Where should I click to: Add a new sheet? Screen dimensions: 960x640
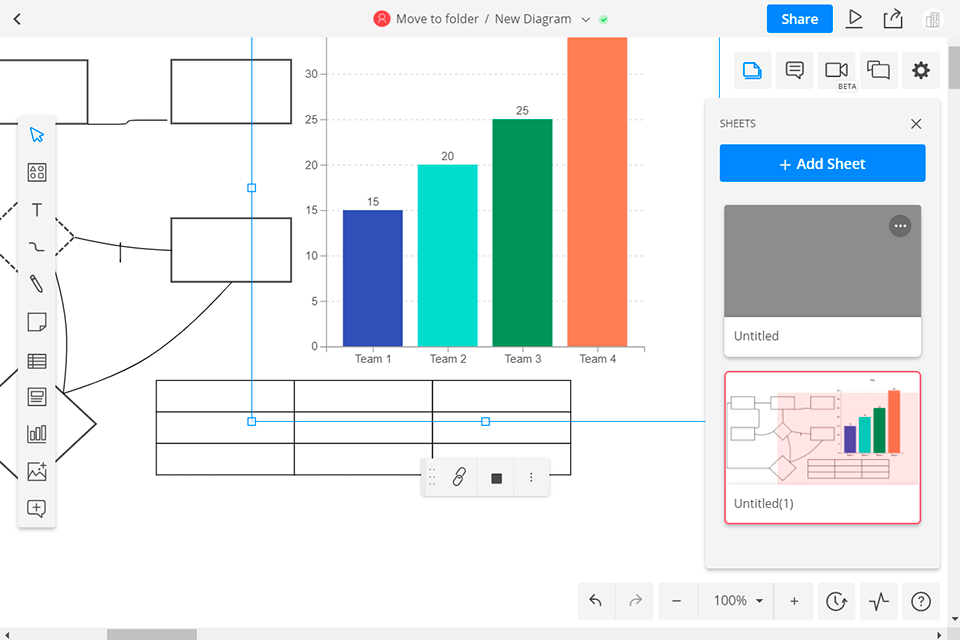pos(822,163)
